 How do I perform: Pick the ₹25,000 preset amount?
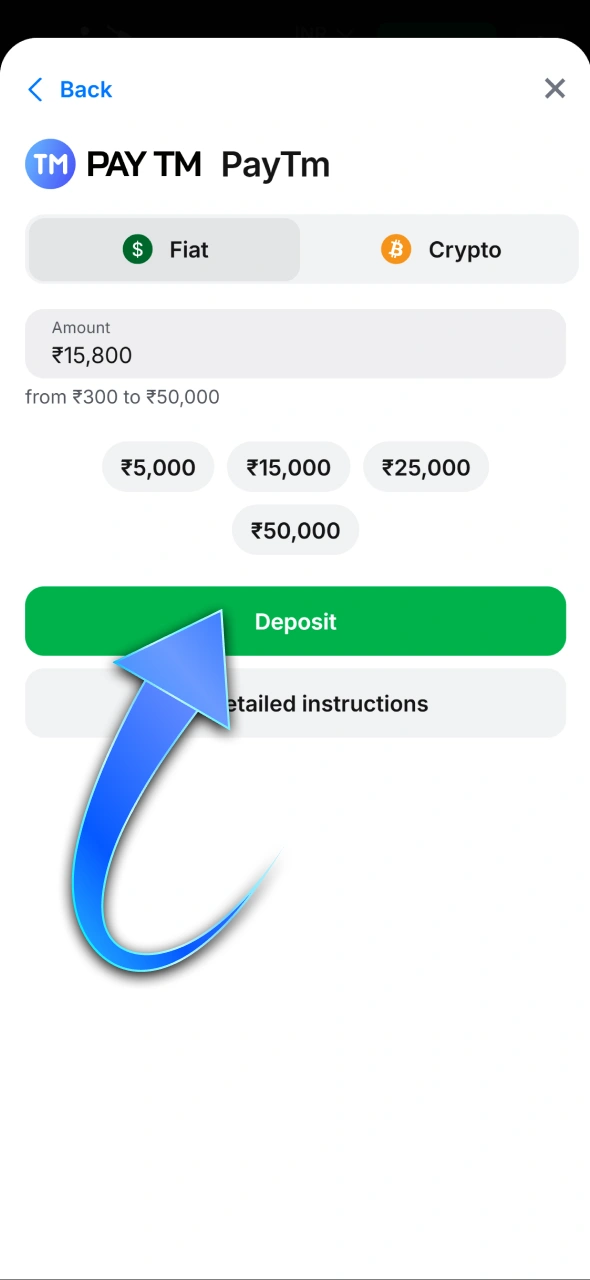click(x=426, y=467)
